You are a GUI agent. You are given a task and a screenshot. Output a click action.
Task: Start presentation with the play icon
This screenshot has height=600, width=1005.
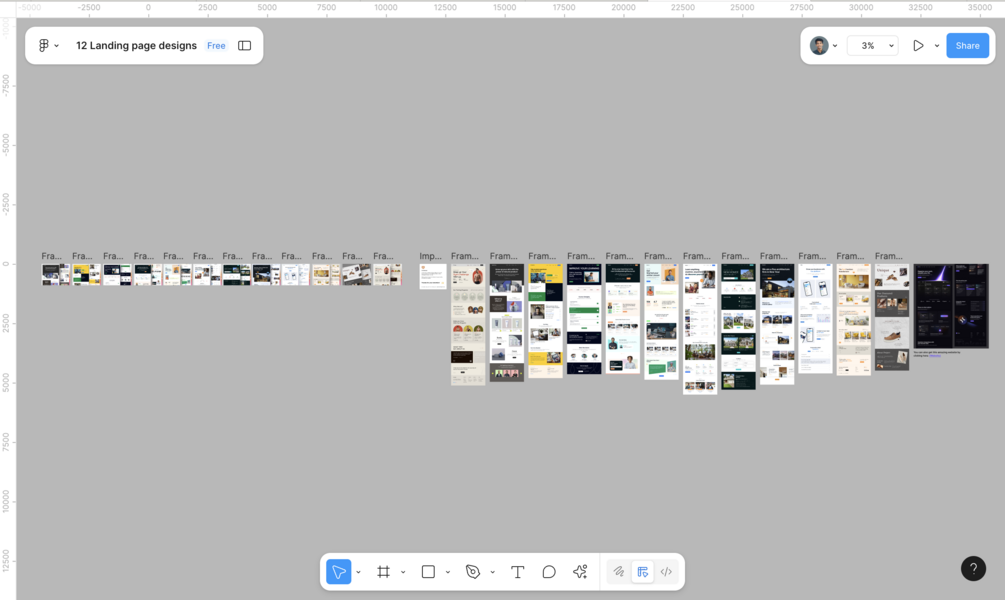pyautogui.click(x=918, y=46)
